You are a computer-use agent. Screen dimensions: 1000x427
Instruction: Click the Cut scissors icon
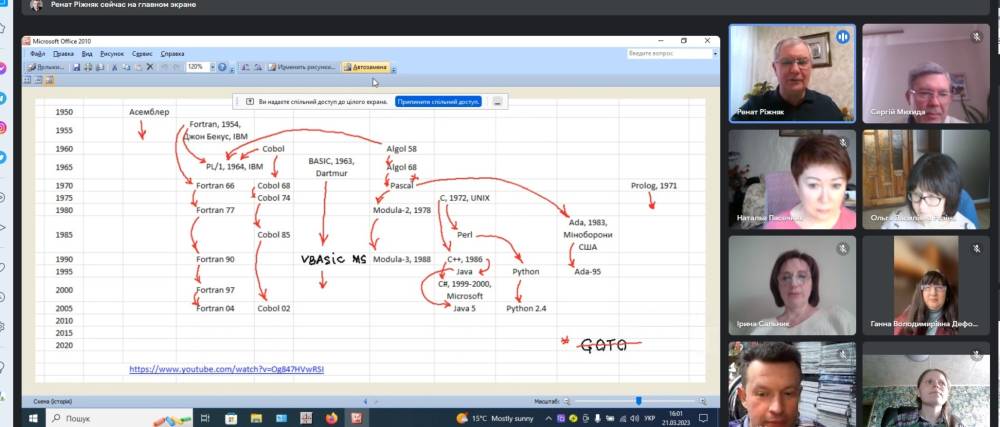(x=114, y=67)
